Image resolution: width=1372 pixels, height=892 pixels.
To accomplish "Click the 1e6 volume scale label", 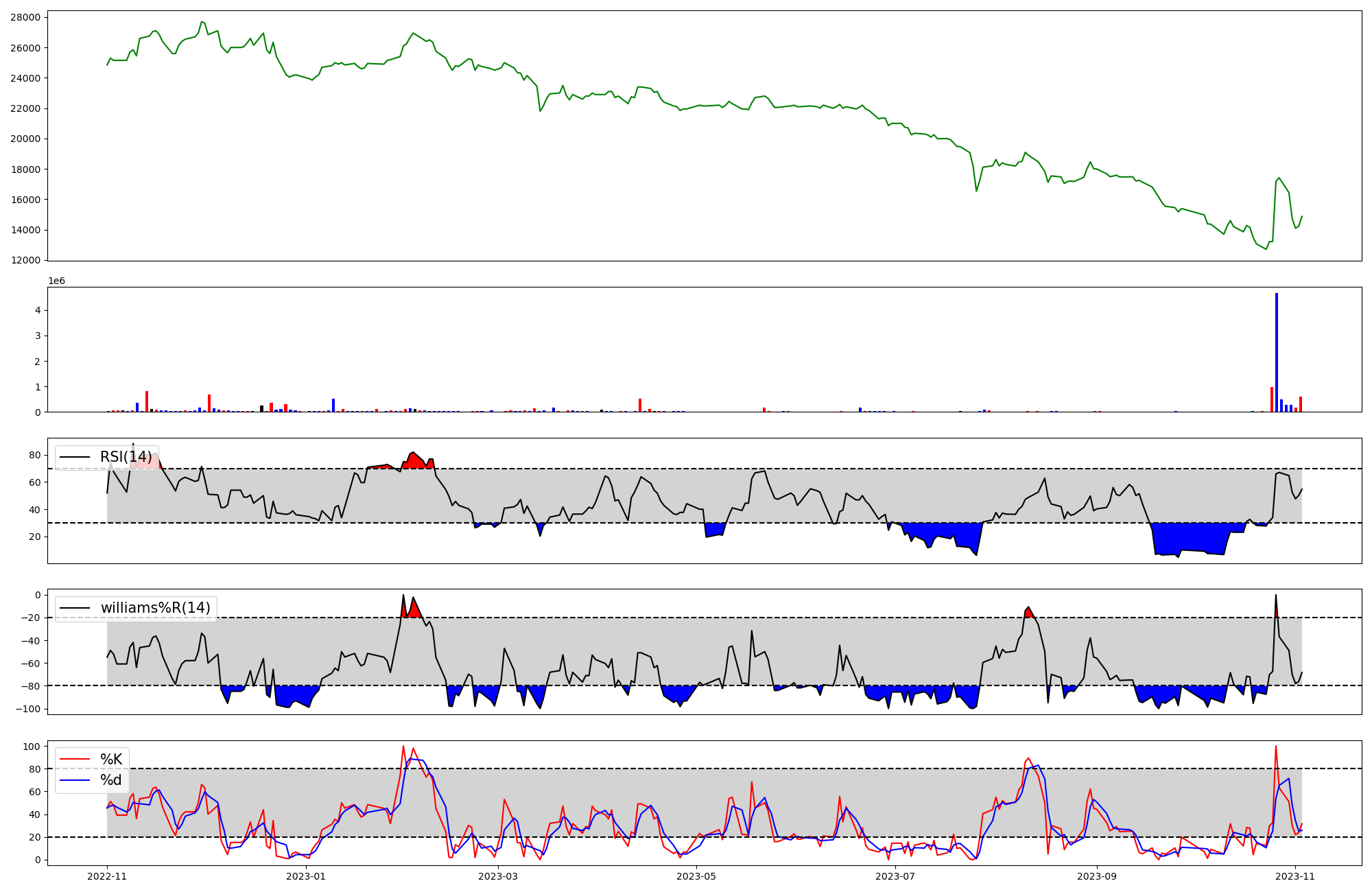I will (56, 281).
